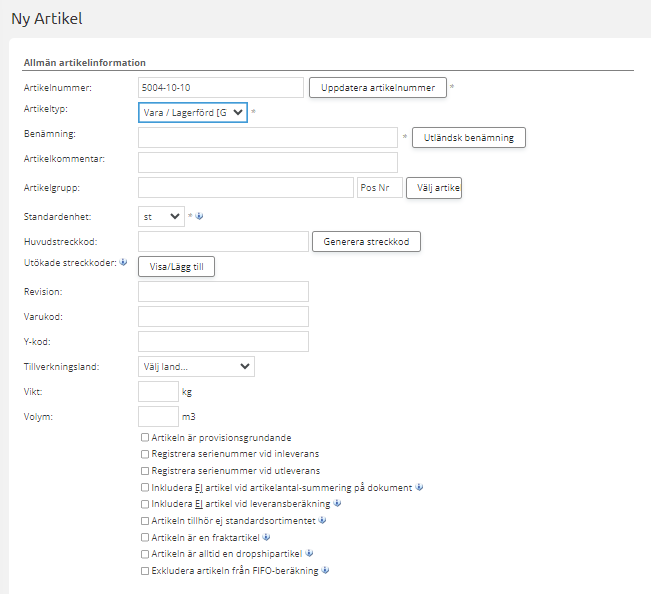Click info icon for FIFO-beräkning option
Viewport: 651px width, 594px height.
point(326,571)
